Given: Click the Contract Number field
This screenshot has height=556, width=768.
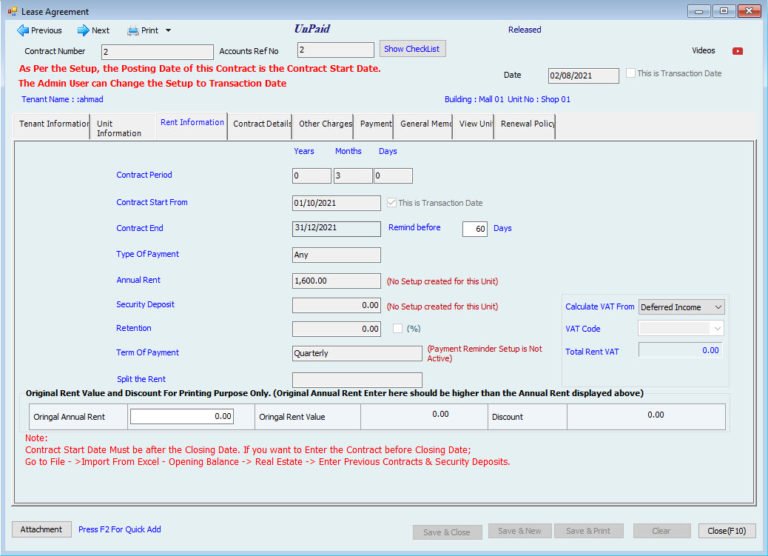Looking at the screenshot, I should (157, 51).
